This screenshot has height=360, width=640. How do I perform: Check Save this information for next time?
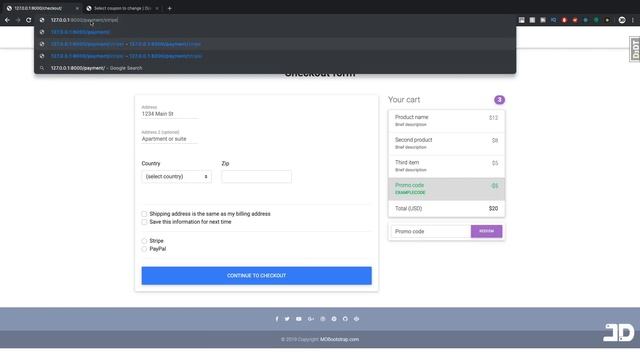click(144, 222)
